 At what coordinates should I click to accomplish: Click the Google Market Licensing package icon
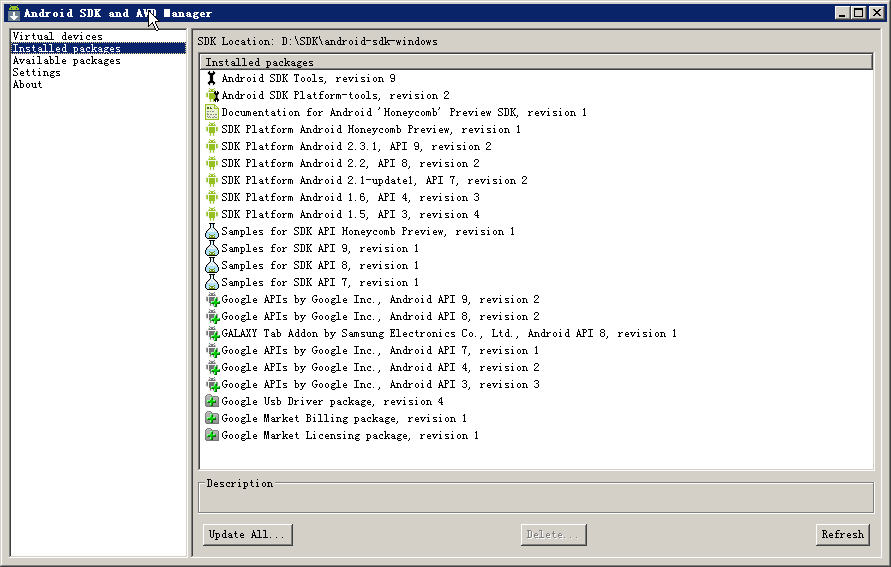[x=211, y=435]
